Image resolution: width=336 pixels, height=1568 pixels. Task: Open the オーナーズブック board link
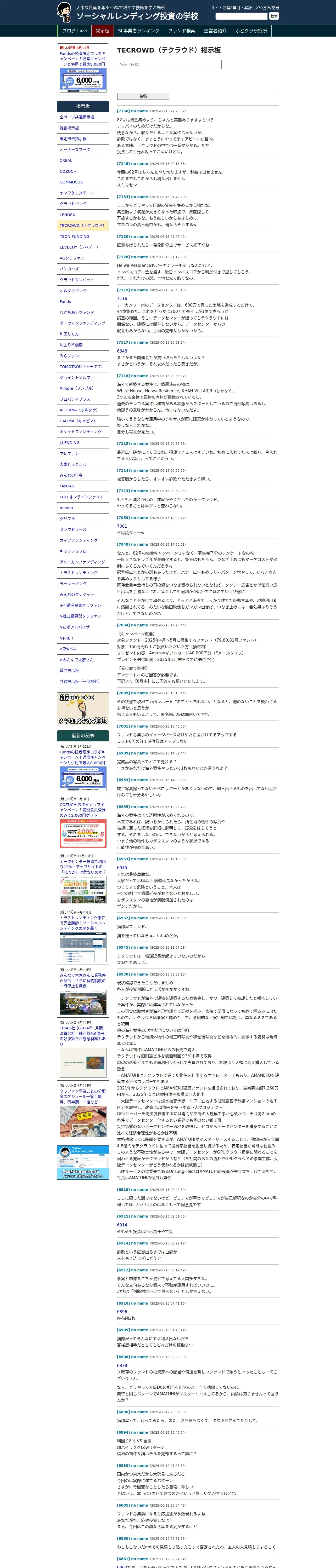[x=83, y=150]
